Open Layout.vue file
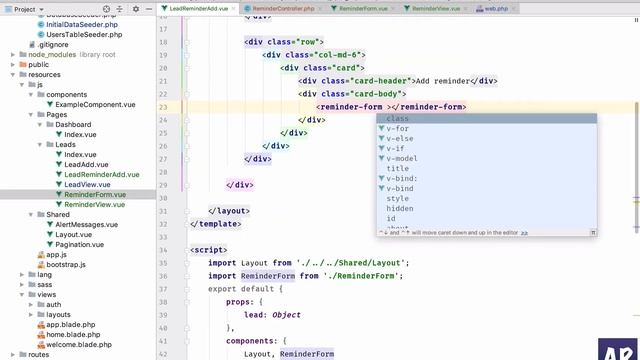 click(73, 235)
